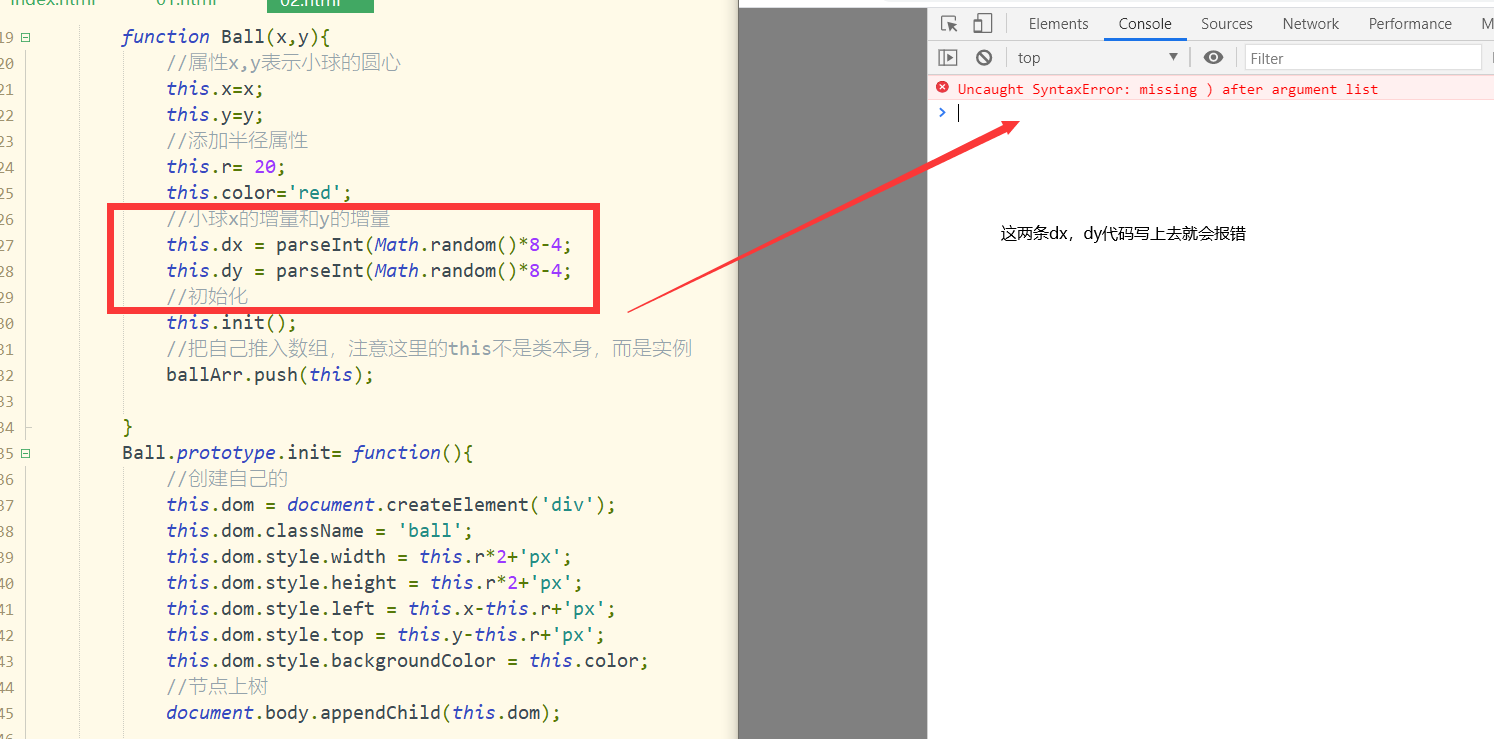Screen dimensions: 1494x739
Task: Click the line 'this.x=x;'
Action: tap(215, 89)
